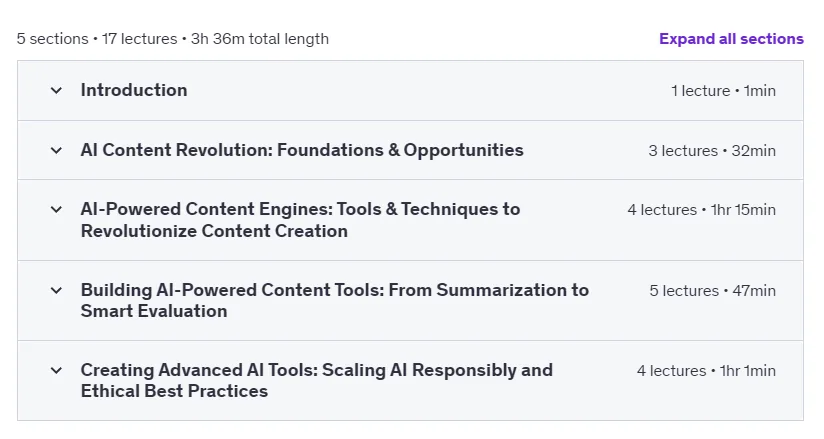The width and height of the screenshot is (824, 439).
Task: Click the course summary '5 sections • 17 lectures' text
Action: (x=97, y=39)
